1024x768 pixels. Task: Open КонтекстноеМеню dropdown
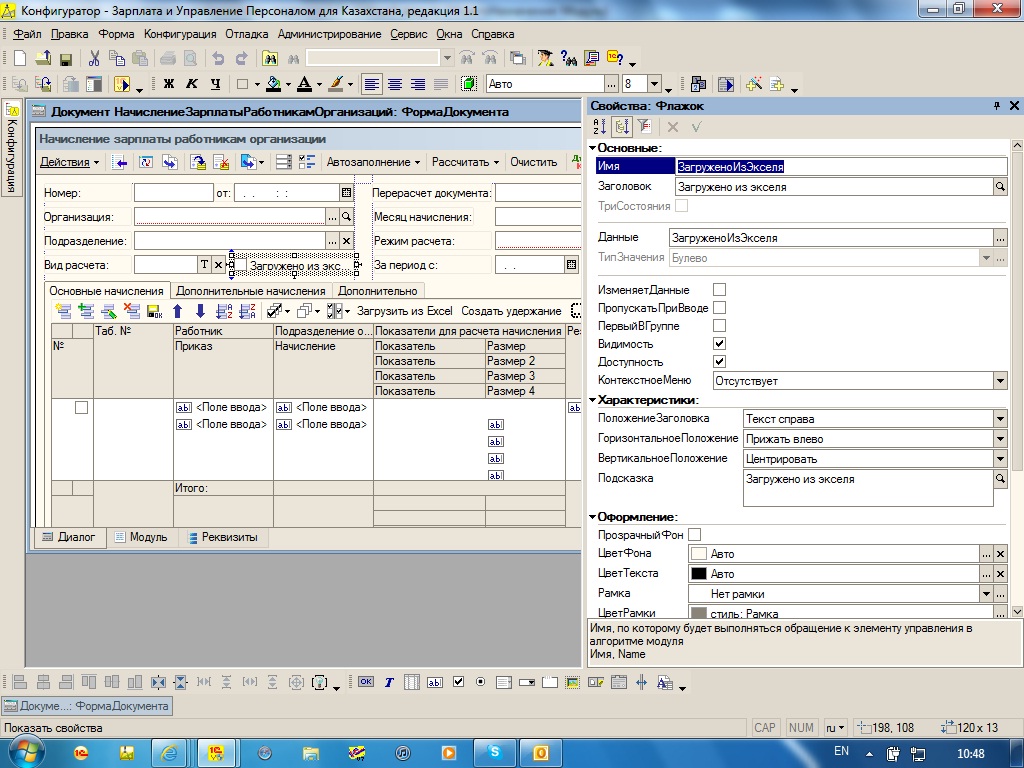click(x=1000, y=381)
